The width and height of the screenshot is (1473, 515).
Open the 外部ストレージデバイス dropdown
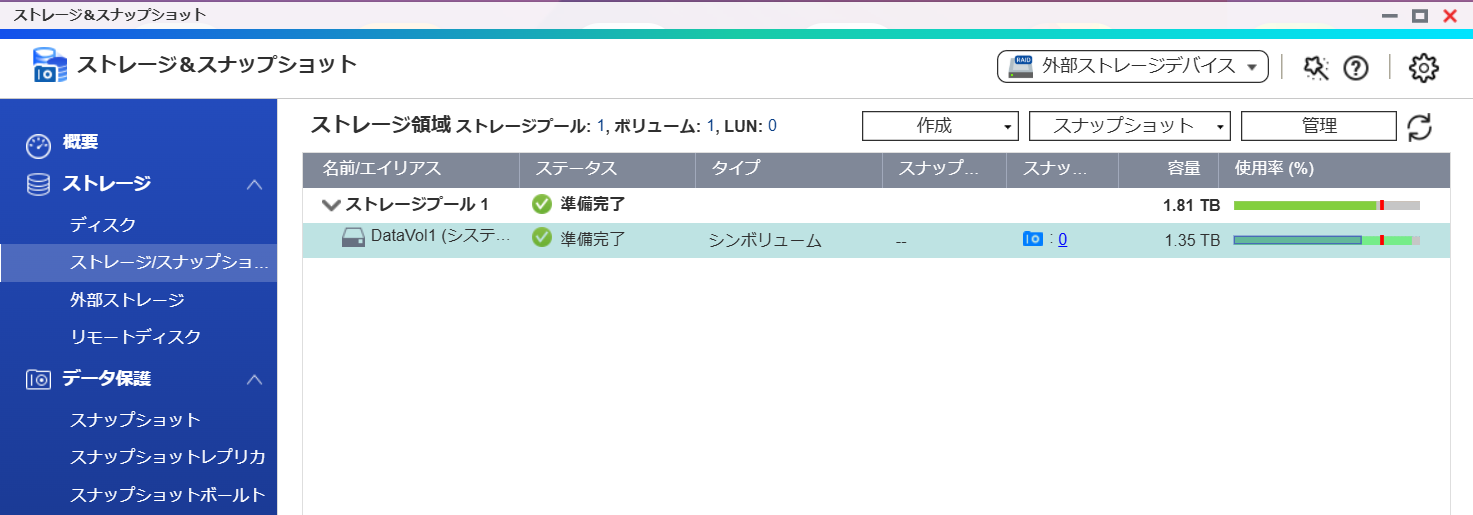pyautogui.click(x=1133, y=67)
